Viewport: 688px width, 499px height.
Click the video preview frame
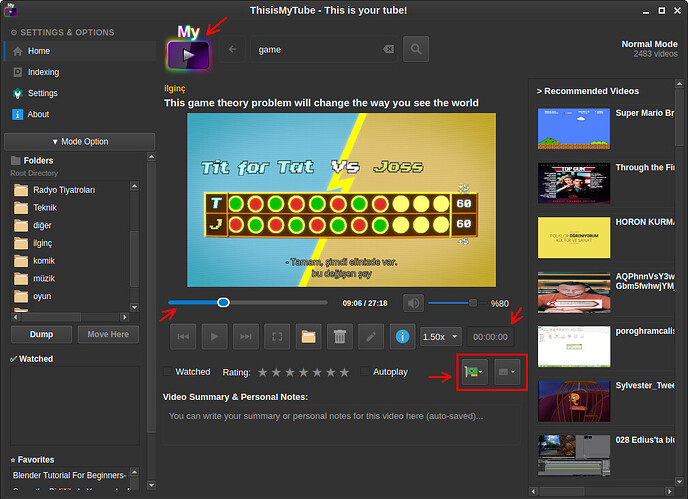pyautogui.click(x=341, y=200)
